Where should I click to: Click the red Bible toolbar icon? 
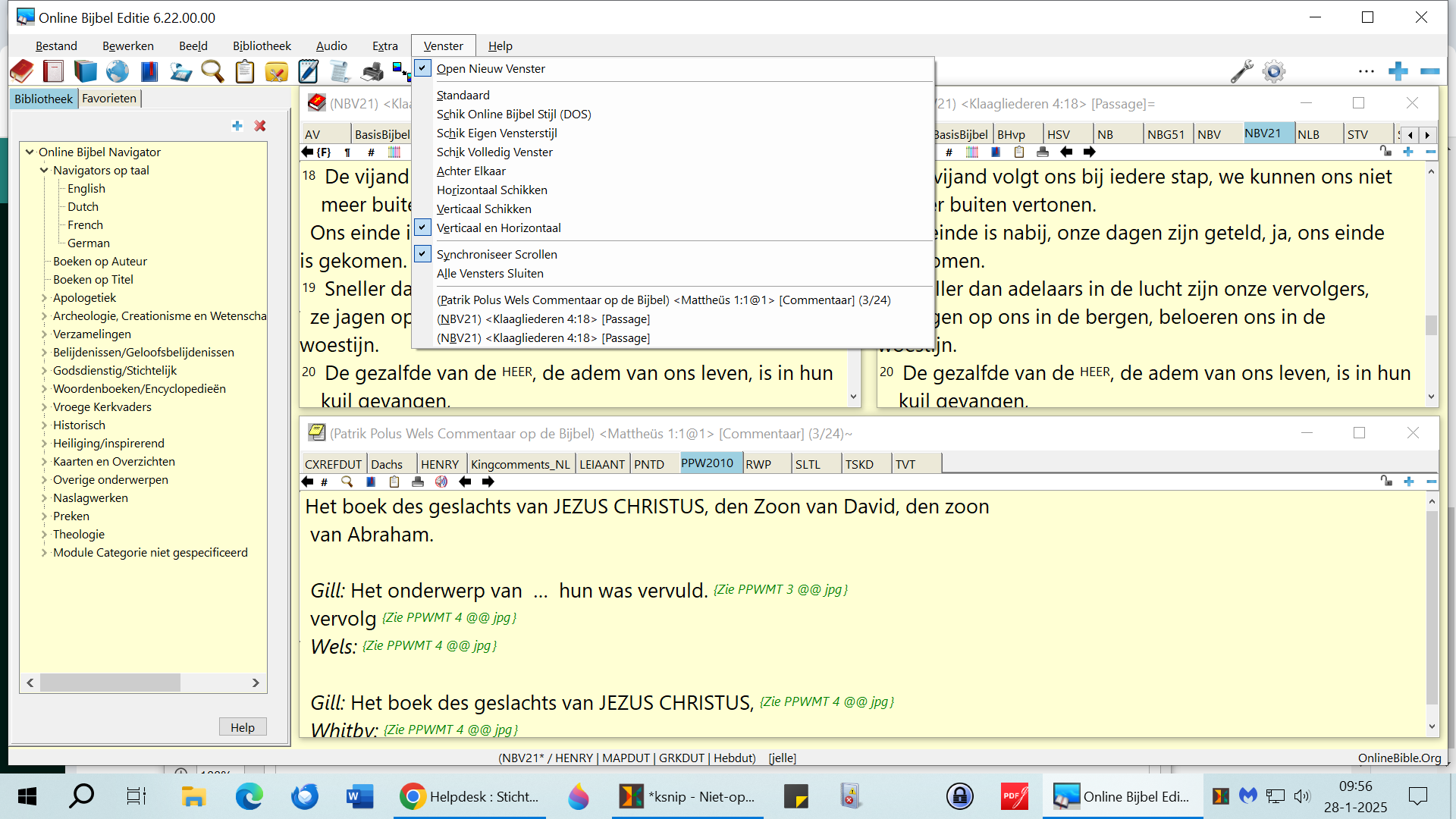[22, 71]
